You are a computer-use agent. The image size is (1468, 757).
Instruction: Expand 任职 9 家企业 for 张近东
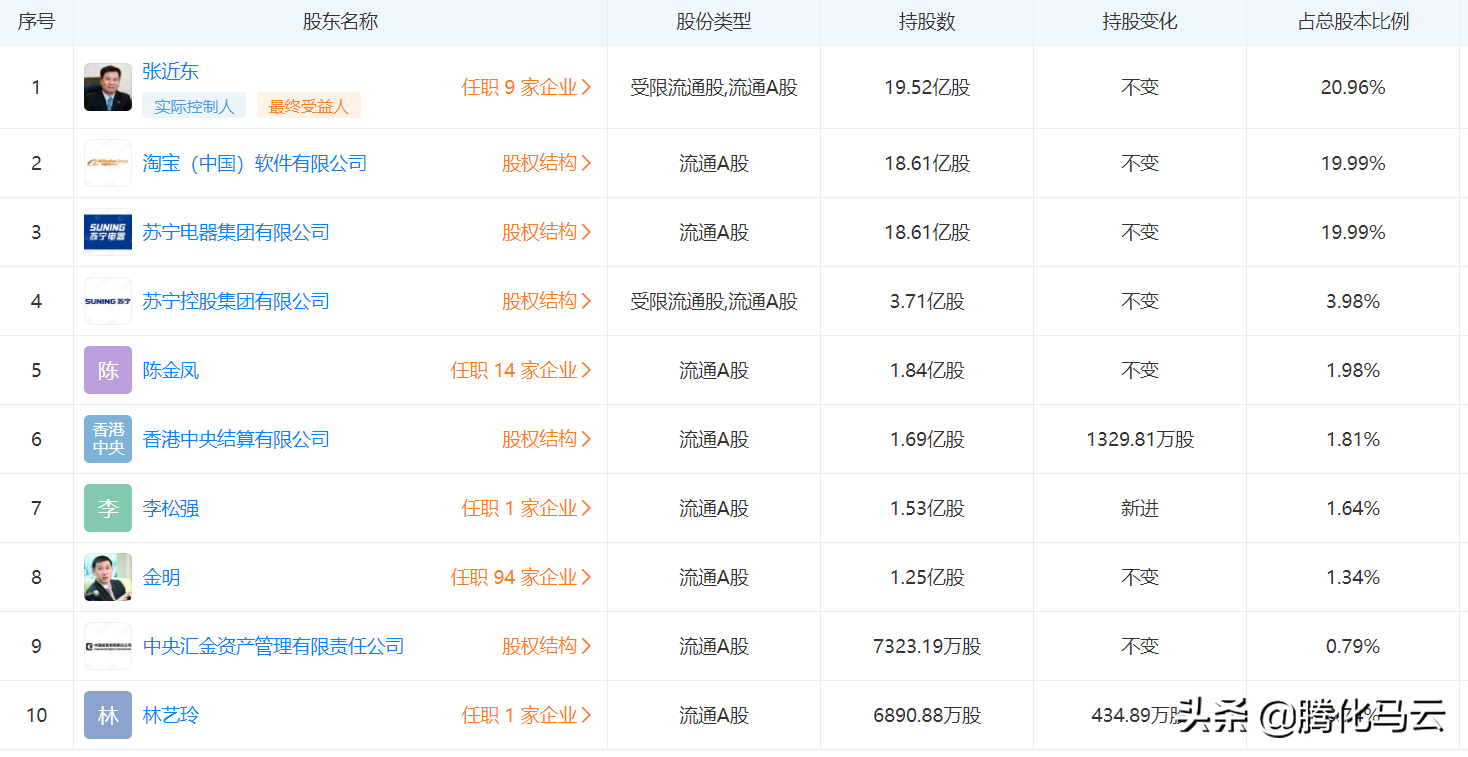[x=526, y=87]
